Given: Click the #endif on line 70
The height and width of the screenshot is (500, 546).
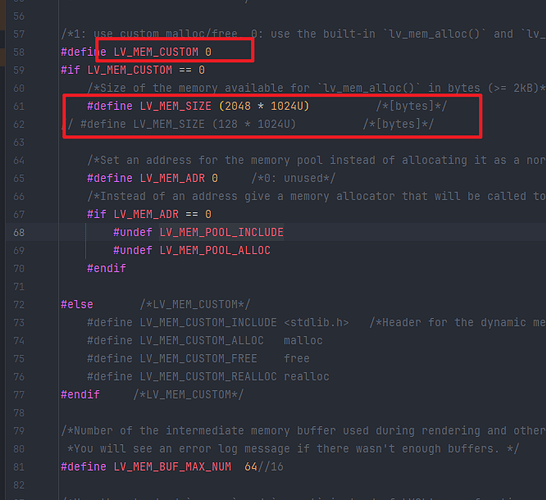Looking at the screenshot, I should pos(107,268).
